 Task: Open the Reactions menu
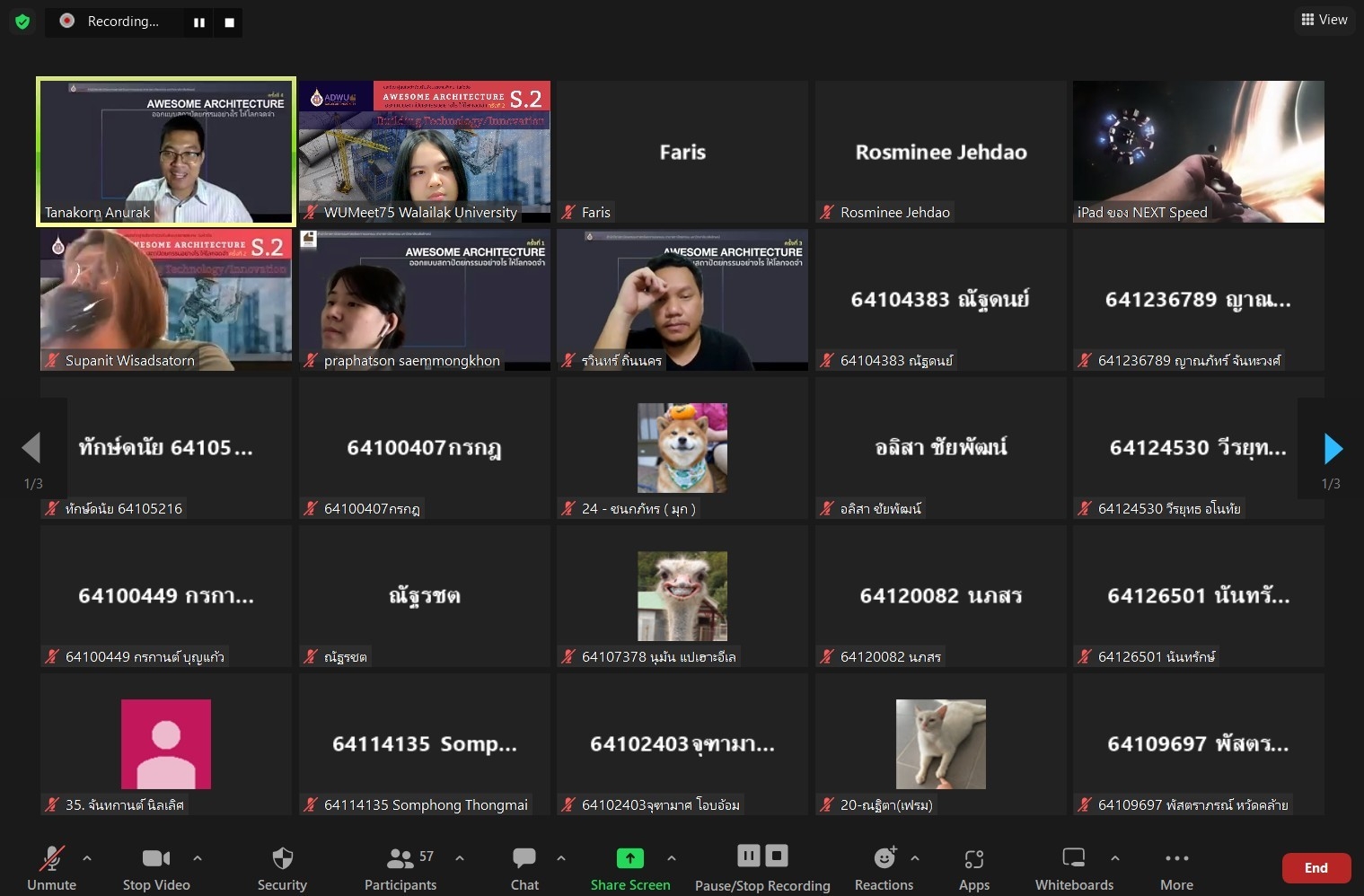(x=884, y=868)
